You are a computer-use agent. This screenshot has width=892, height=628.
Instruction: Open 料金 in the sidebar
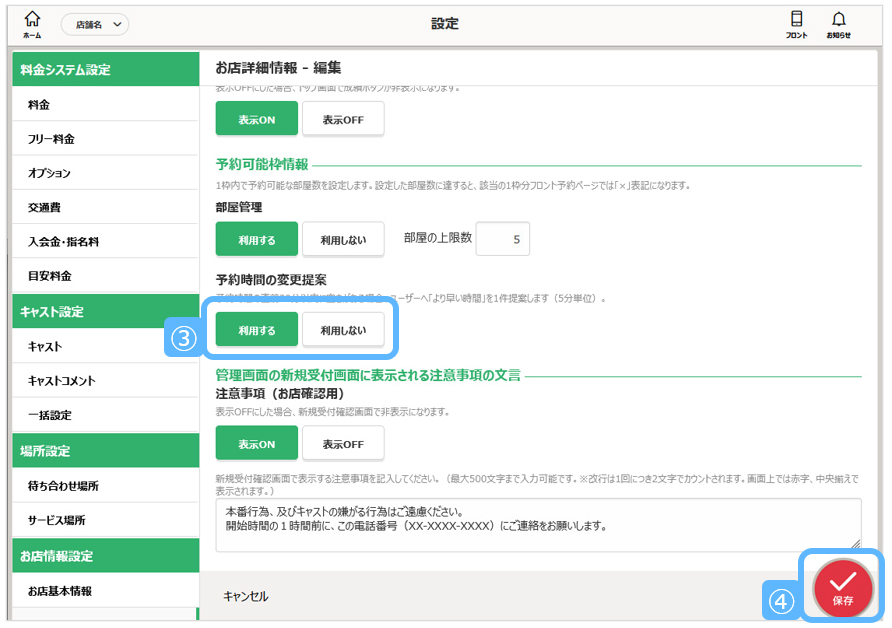[x=105, y=105]
